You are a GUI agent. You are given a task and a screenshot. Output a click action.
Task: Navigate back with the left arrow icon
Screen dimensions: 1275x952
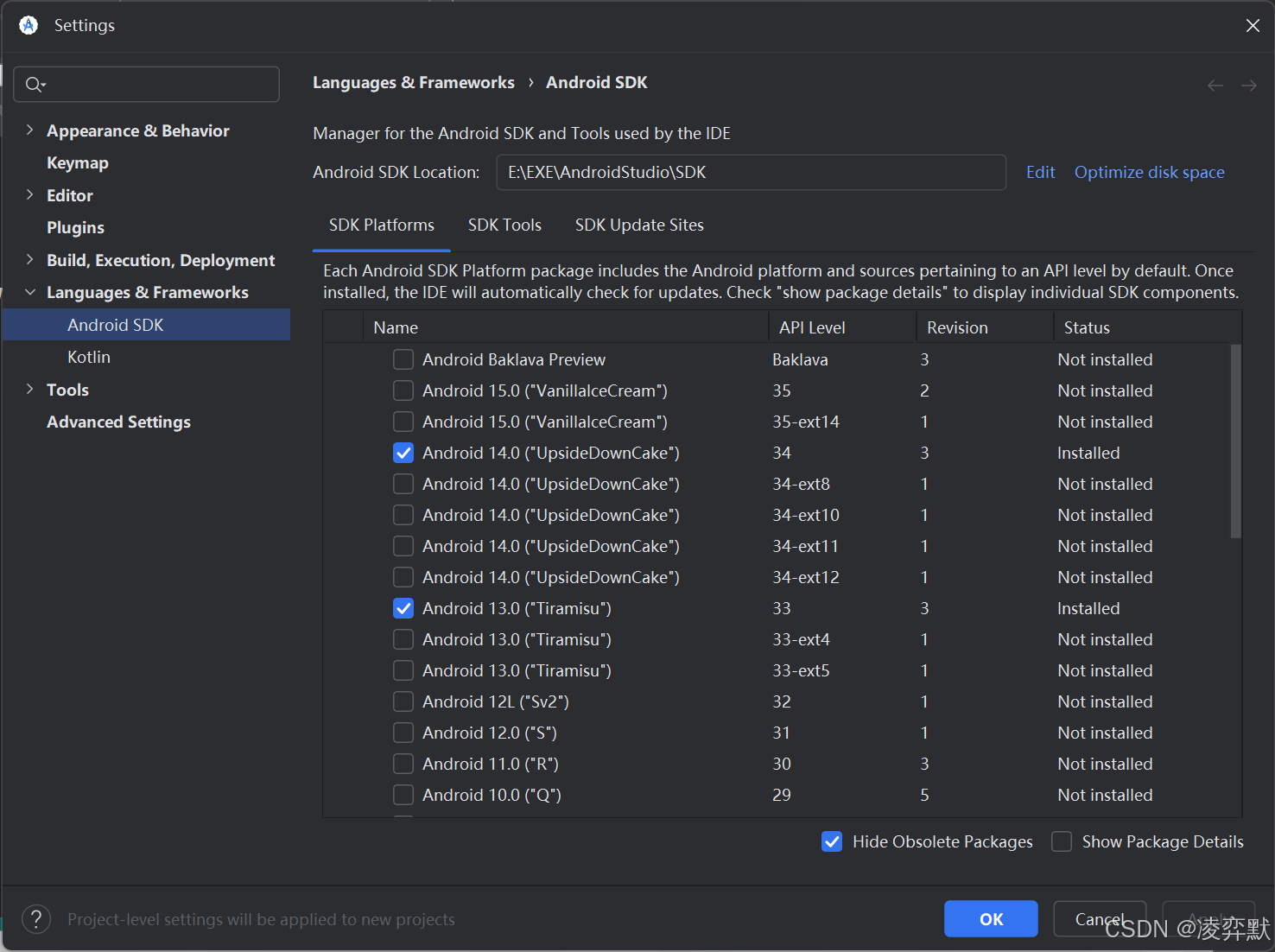pyautogui.click(x=1215, y=85)
